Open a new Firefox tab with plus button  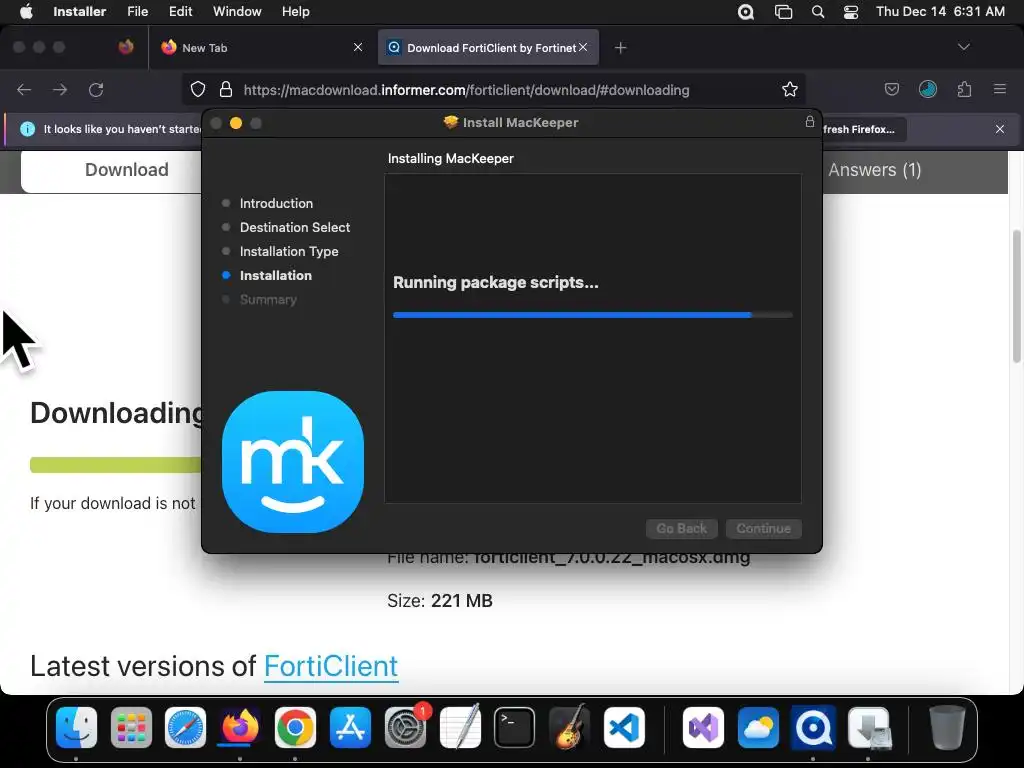[x=620, y=48]
